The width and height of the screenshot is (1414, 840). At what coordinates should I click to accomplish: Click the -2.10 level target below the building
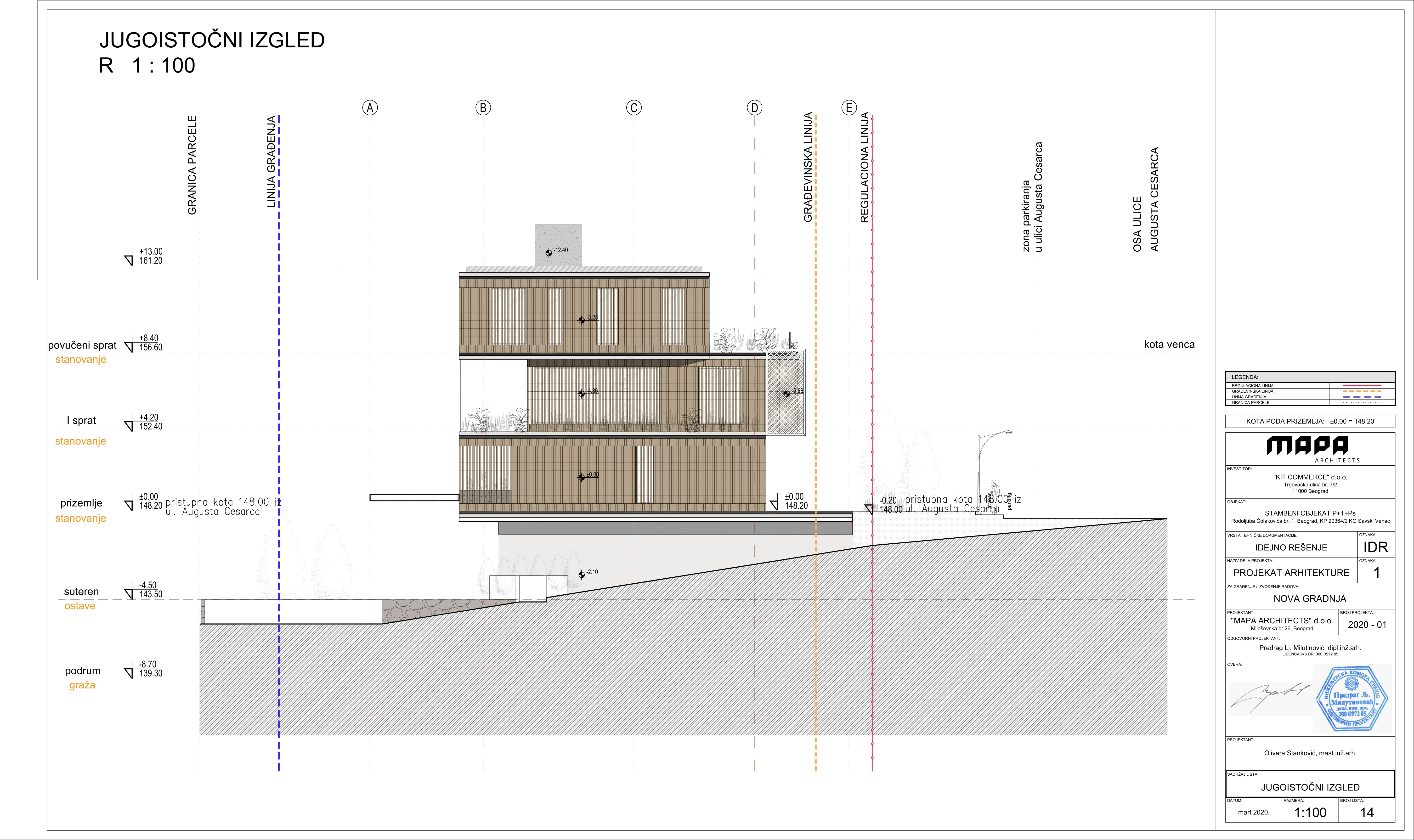click(581, 575)
